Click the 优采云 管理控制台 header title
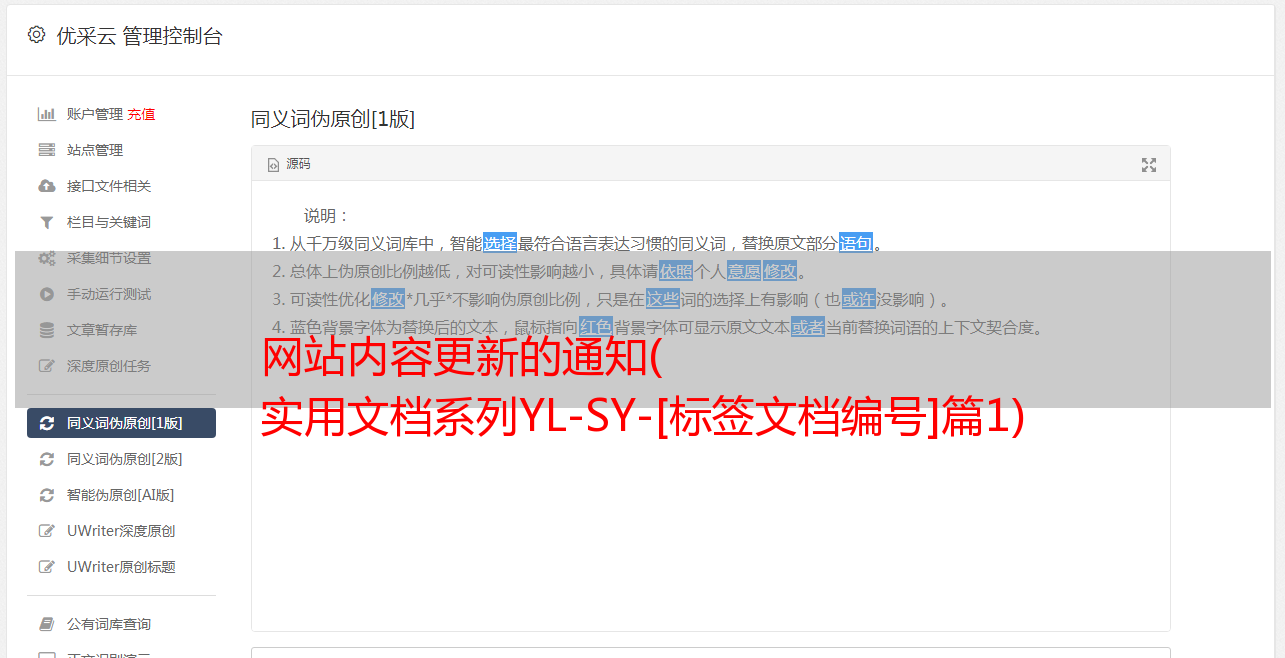Viewport: 1285px width, 658px height. click(139, 36)
